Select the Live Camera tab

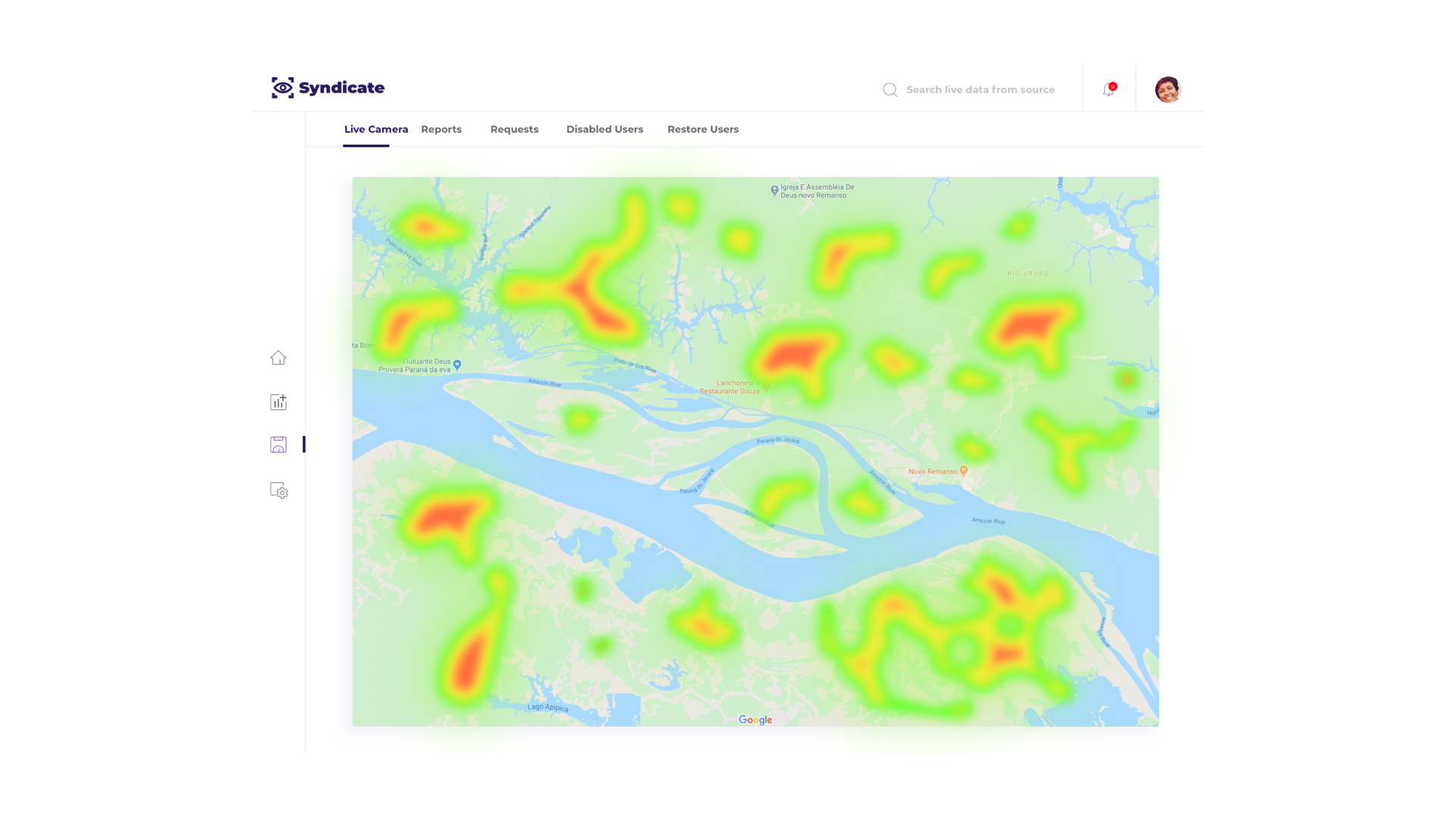[x=376, y=130]
